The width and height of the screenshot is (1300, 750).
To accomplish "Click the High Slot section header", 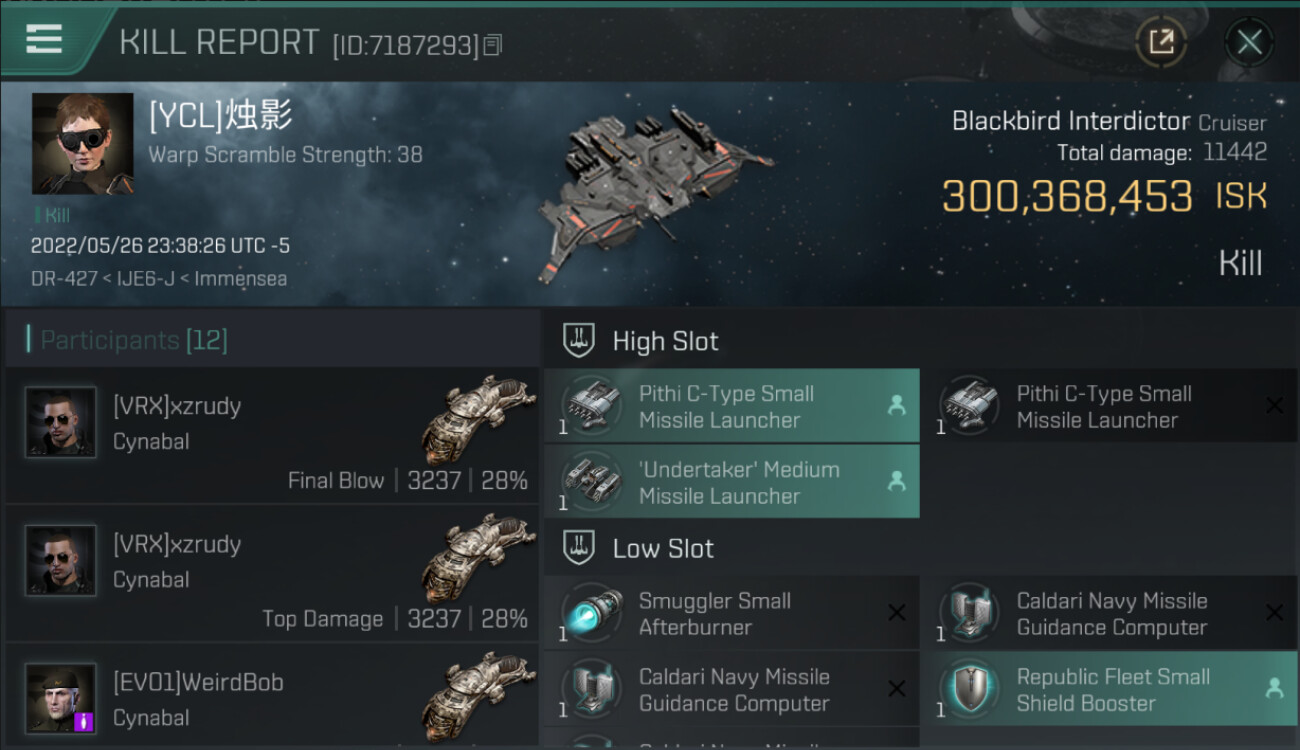I will [x=665, y=341].
